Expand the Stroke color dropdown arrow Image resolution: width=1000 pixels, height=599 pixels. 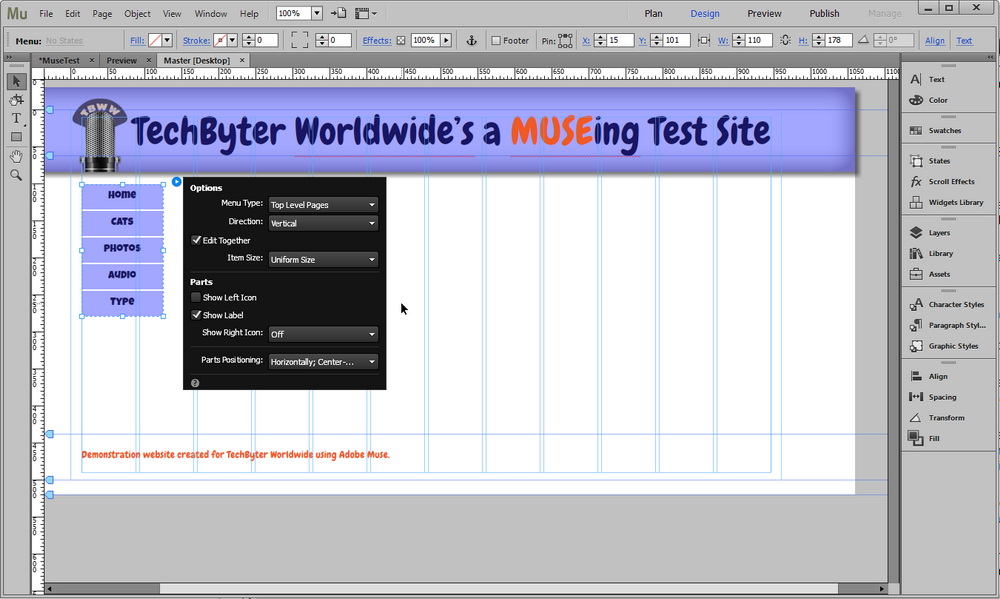(x=232, y=40)
